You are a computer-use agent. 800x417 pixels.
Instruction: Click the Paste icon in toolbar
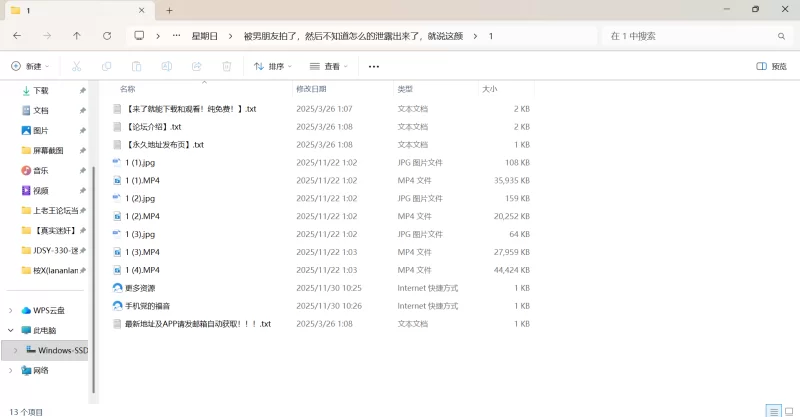(136, 66)
